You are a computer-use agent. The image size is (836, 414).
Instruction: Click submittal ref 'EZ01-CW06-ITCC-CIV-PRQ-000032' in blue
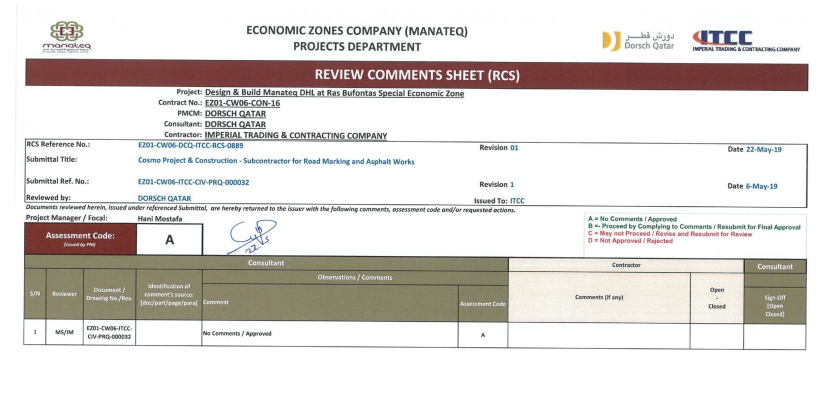pyautogui.click(x=193, y=182)
